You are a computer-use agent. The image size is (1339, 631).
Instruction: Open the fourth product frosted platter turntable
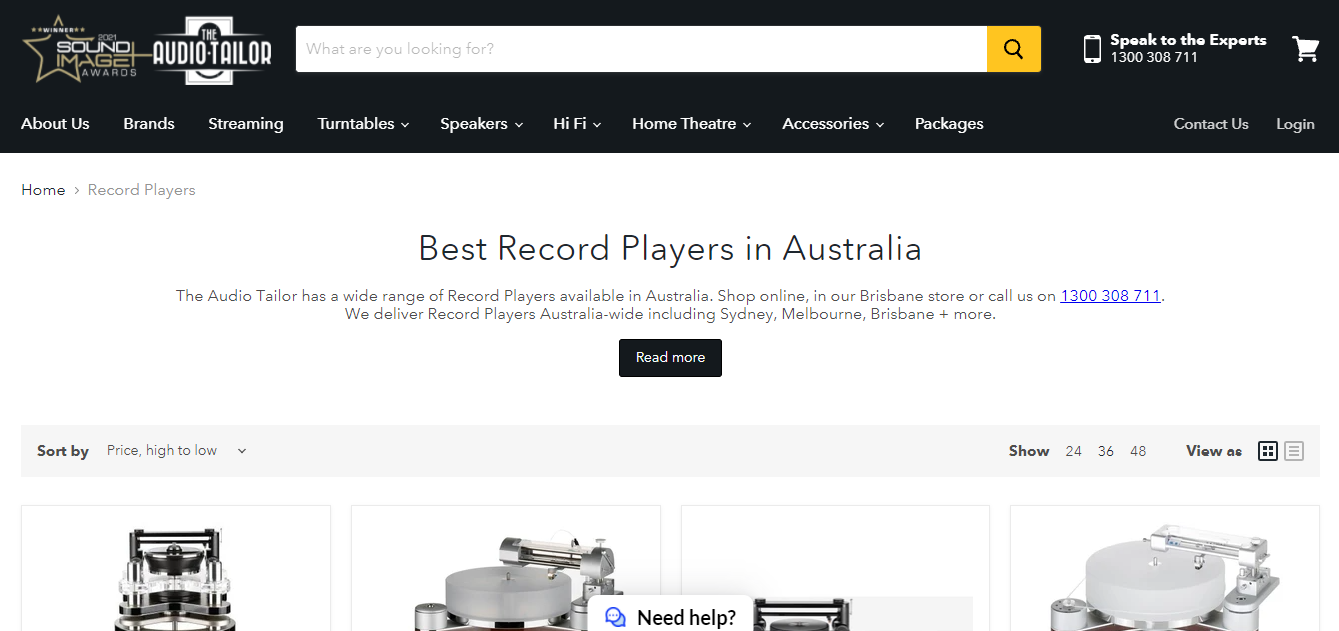(1165, 569)
